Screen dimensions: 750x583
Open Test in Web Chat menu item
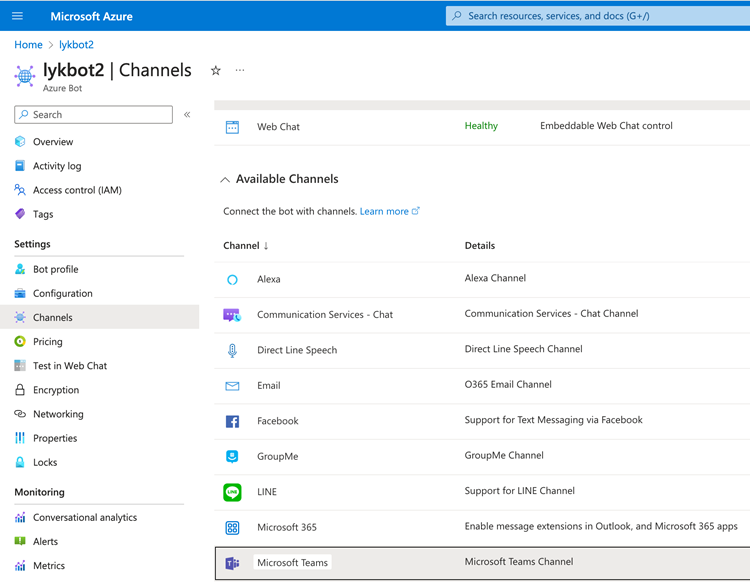point(70,366)
